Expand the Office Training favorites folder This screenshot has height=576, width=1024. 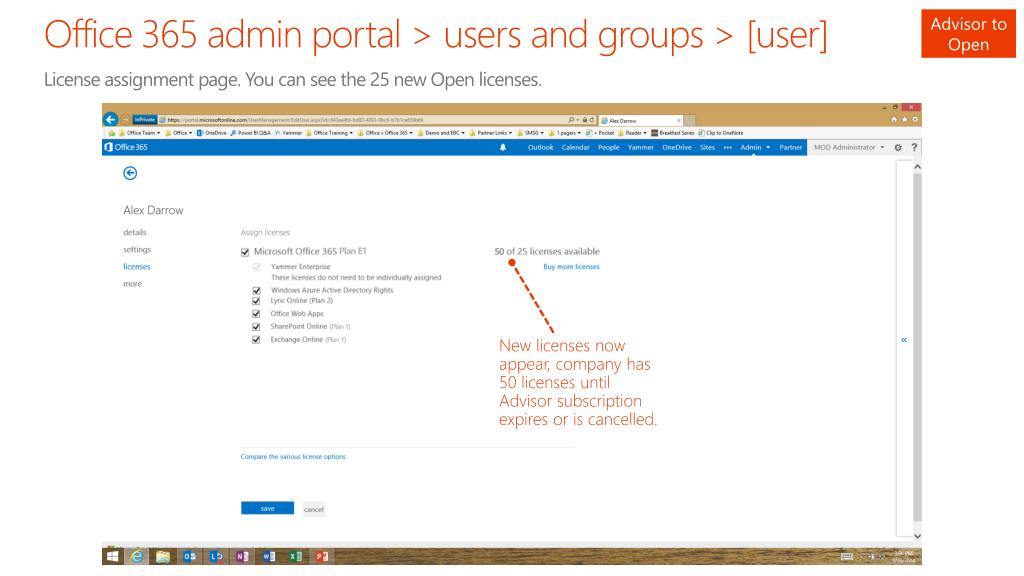329,133
